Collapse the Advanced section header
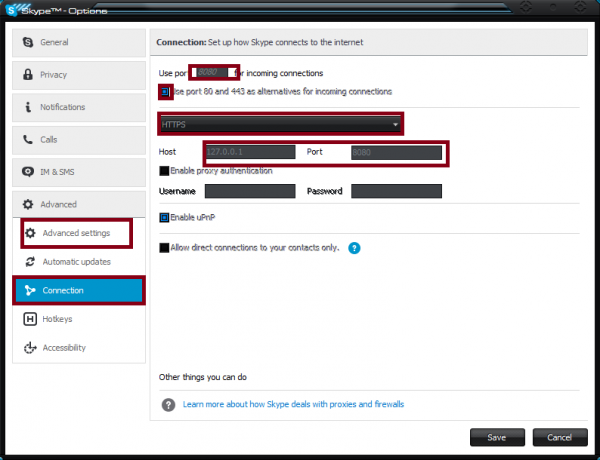600x460 pixels. [79, 204]
